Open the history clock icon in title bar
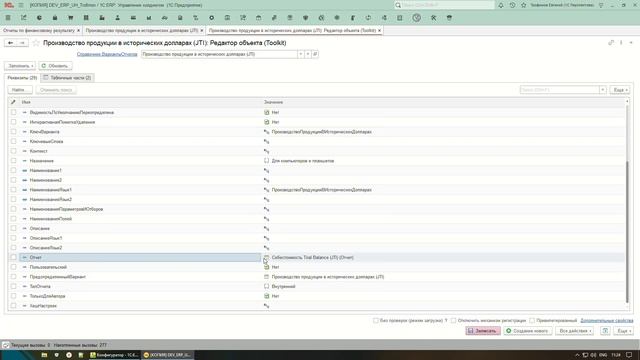This screenshot has width=640, height=360. 512,5
